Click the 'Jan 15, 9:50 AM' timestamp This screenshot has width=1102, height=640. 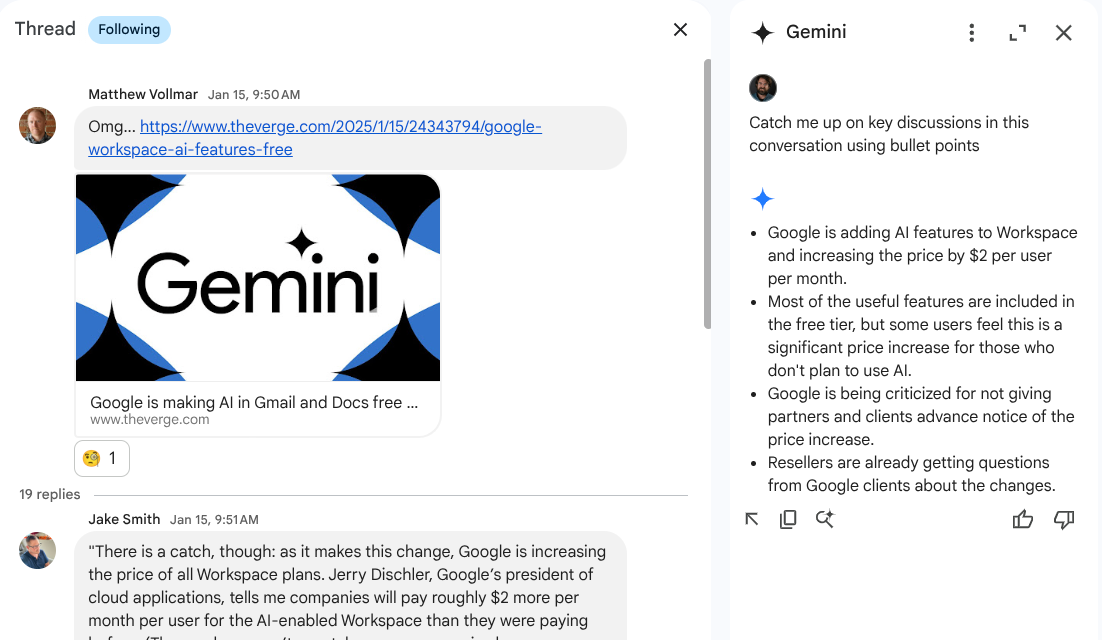pyautogui.click(x=254, y=95)
